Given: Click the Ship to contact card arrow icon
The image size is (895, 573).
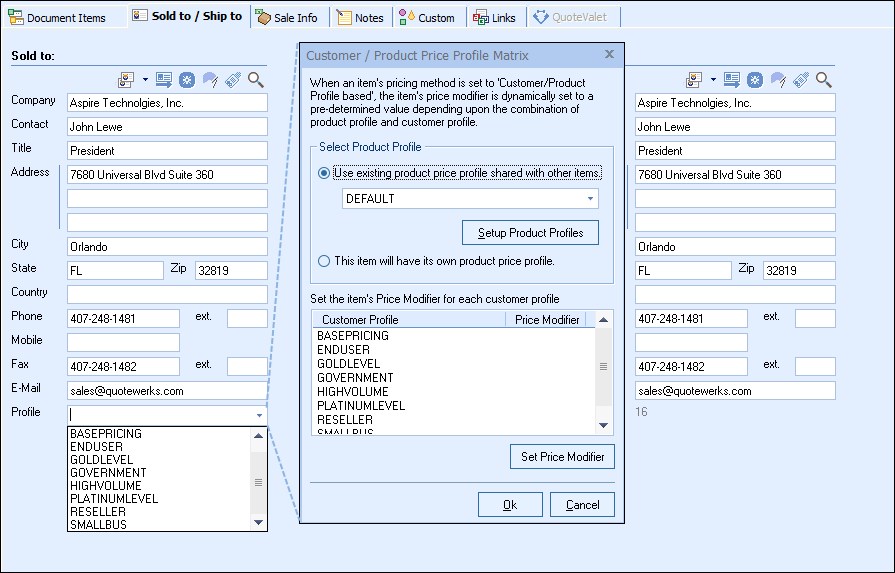Looking at the screenshot, I should tap(731, 80).
